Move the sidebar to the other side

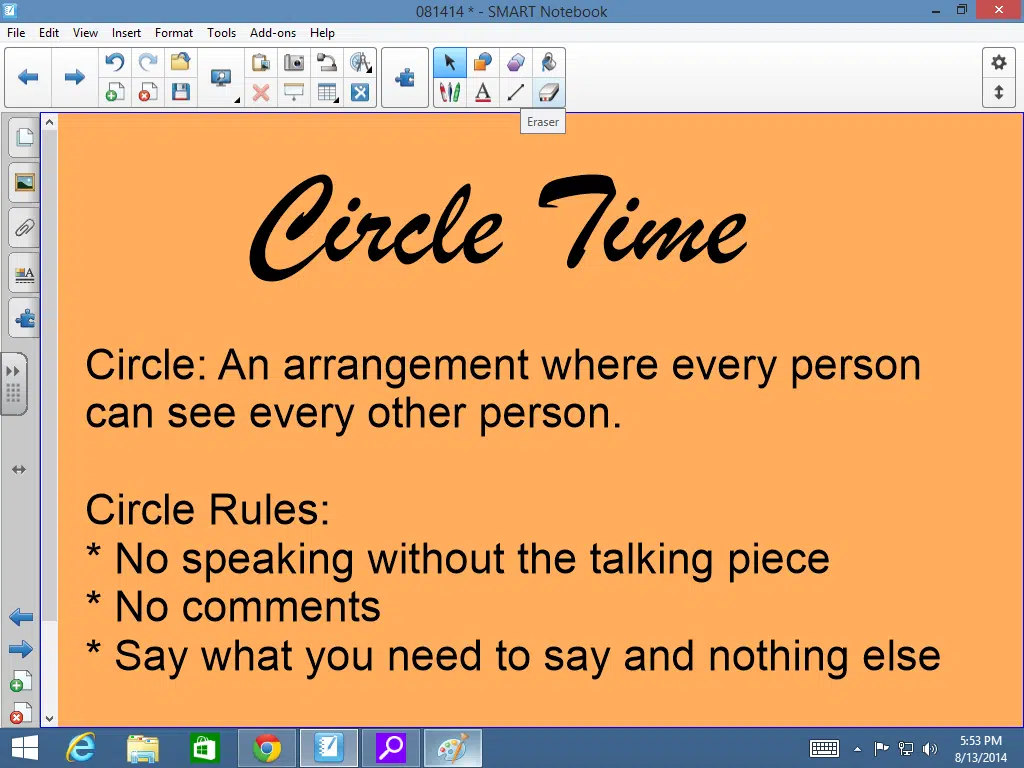pyautogui.click(x=19, y=470)
